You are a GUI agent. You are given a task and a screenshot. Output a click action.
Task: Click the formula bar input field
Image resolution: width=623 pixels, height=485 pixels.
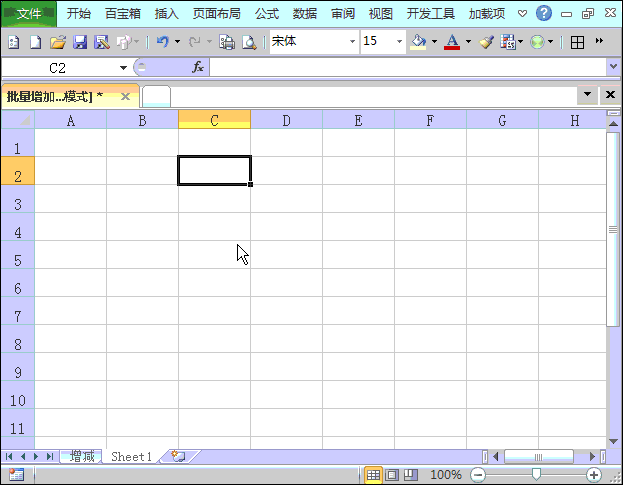tap(408, 67)
